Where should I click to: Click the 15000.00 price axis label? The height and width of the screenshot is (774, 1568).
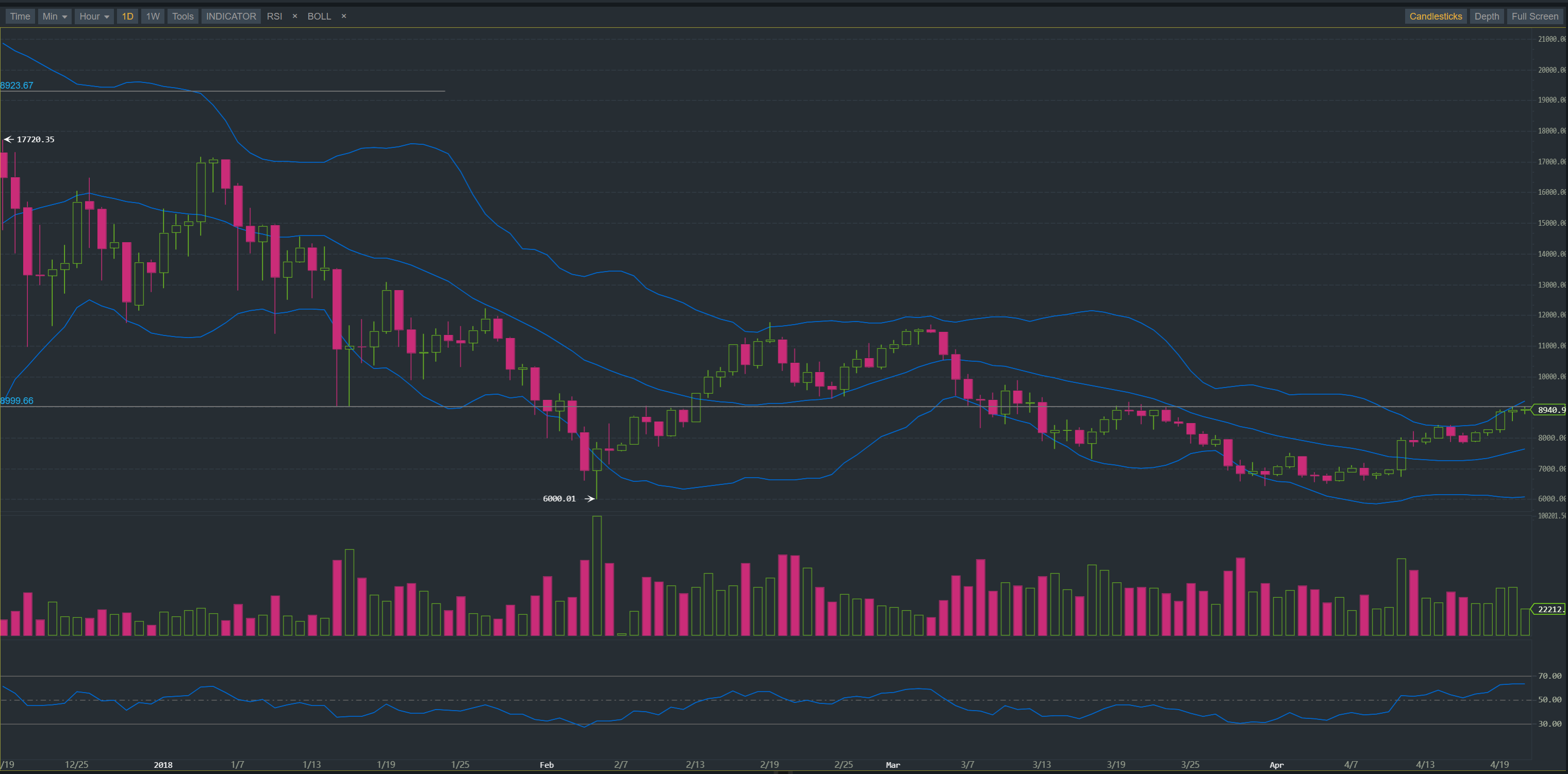(1552, 223)
